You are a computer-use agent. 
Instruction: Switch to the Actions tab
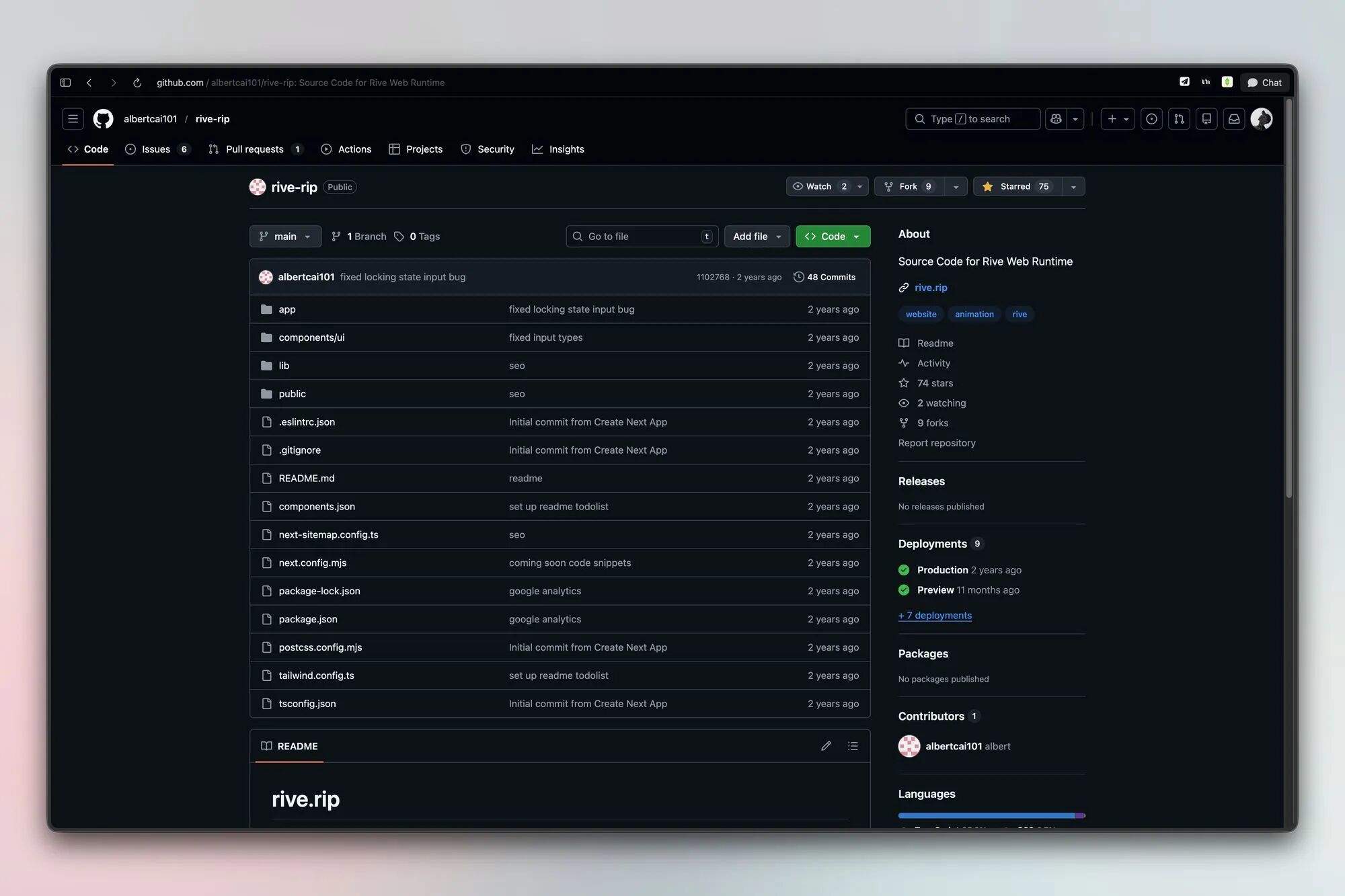[x=346, y=149]
